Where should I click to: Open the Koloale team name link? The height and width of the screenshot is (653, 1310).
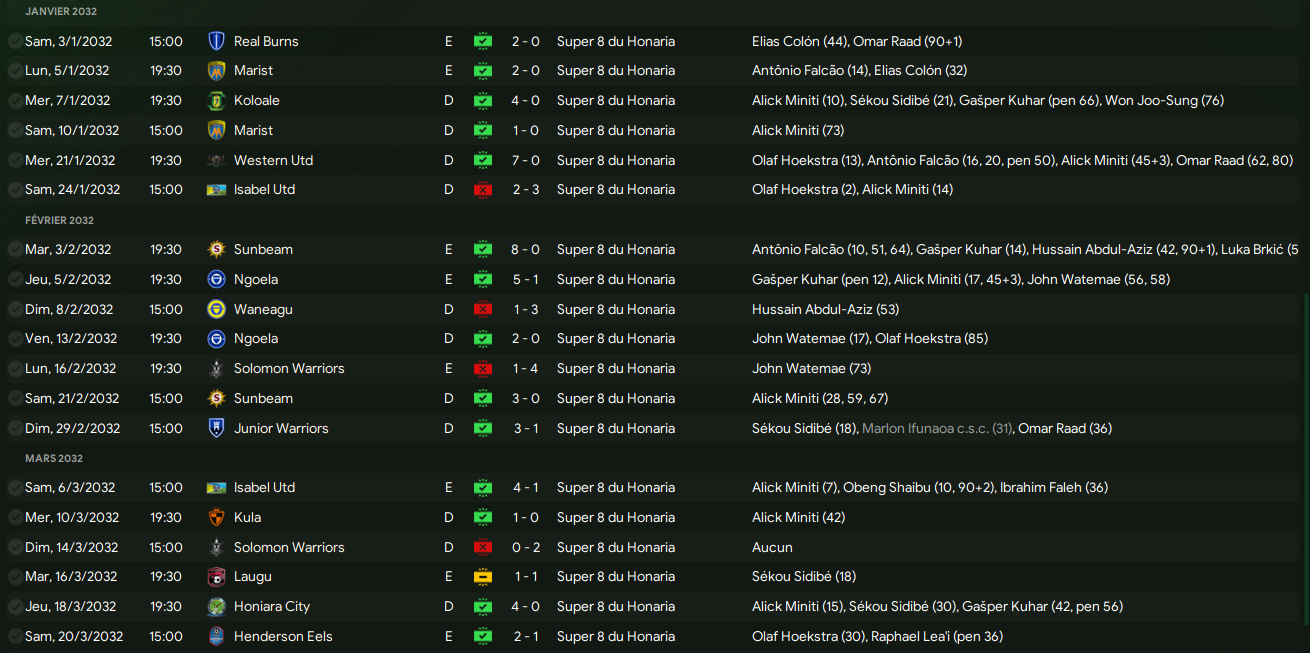256,100
